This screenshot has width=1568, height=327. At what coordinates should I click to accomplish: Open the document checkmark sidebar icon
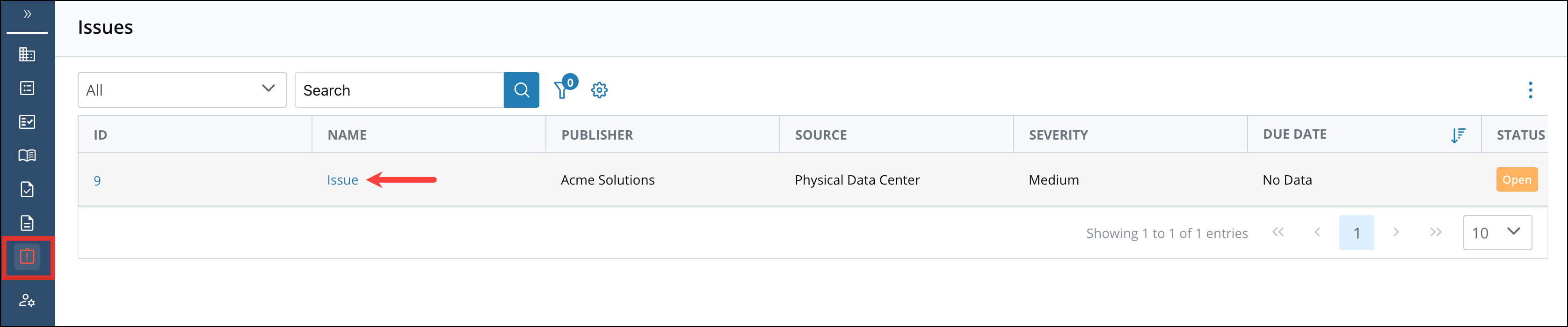[27, 189]
